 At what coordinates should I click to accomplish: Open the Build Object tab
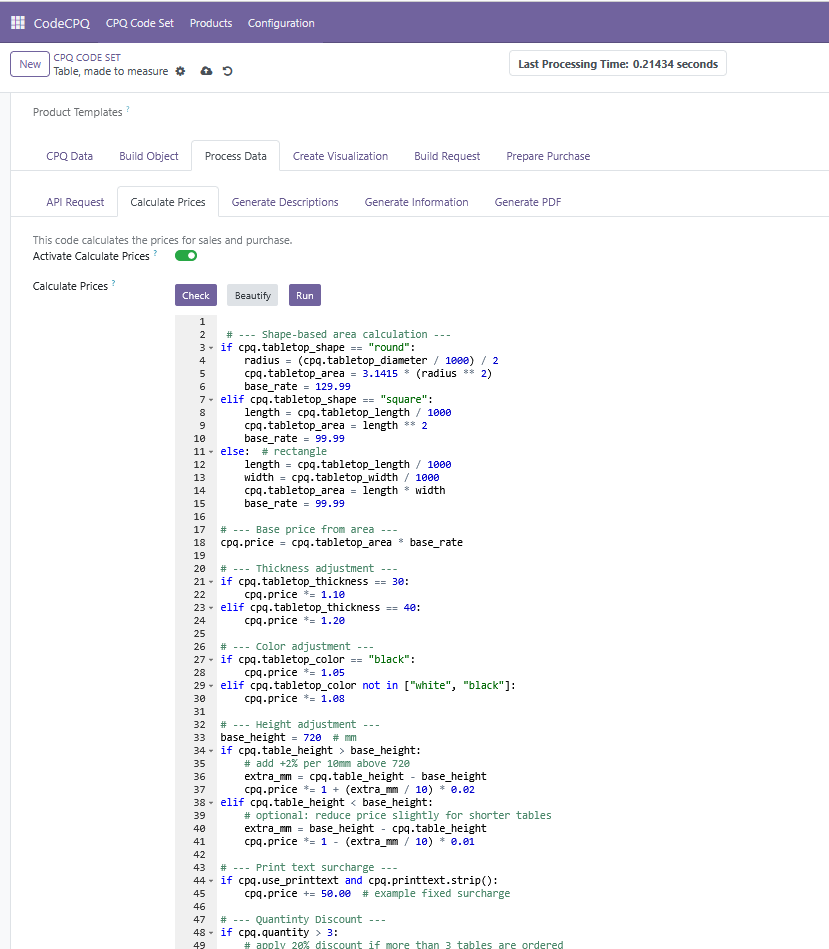pyautogui.click(x=149, y=156)
